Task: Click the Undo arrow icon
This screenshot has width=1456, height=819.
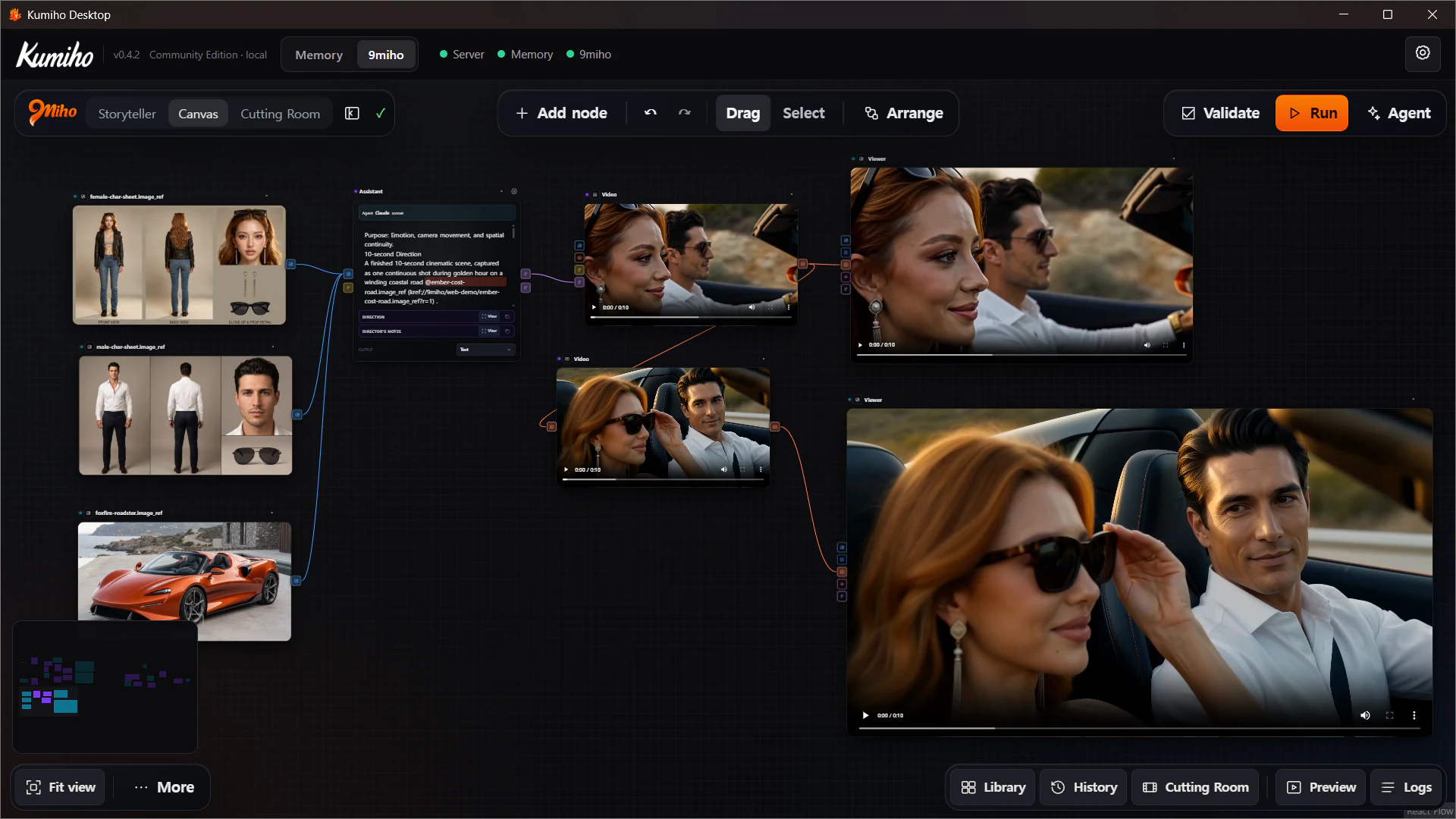Action: [x=651, y=113]
